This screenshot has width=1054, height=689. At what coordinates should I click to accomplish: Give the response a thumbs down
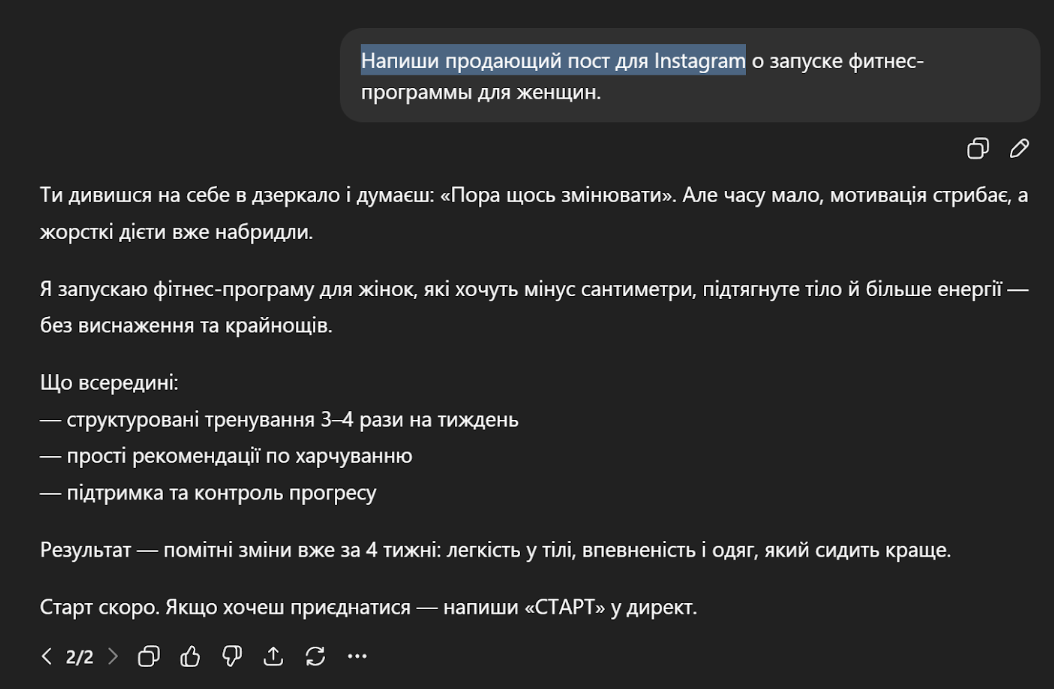pyautogui.click(x=231, y=657)
